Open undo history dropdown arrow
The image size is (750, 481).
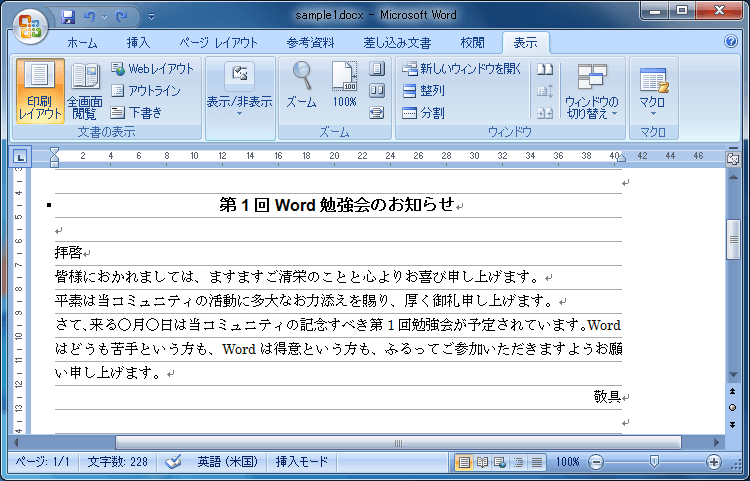coord(104,17)
